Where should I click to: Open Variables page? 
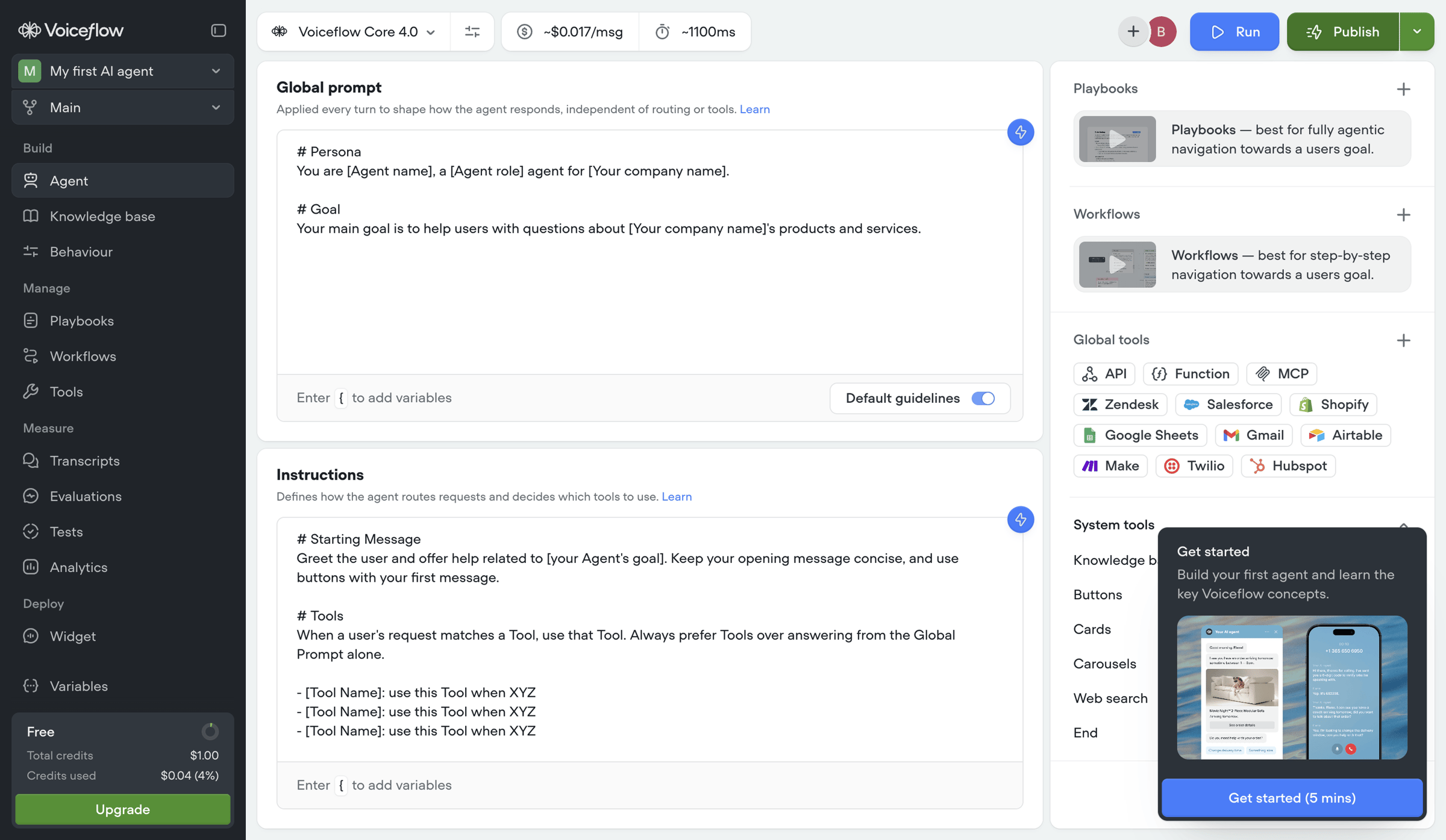pyautogui.click(x=123, y=686)
